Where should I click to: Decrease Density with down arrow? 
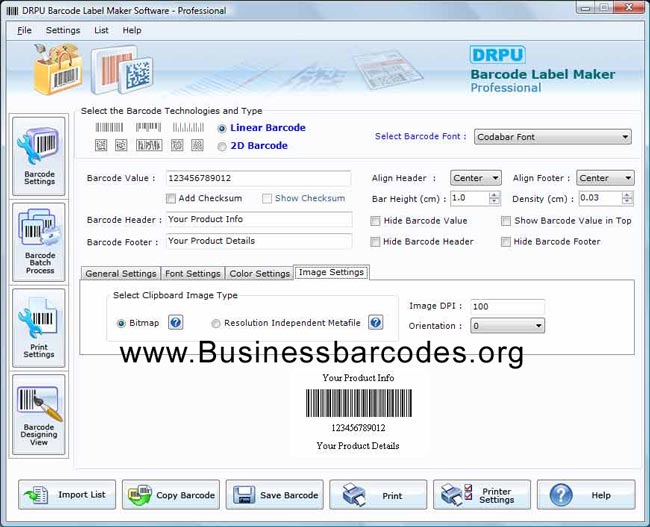click(x=628, y=202)
